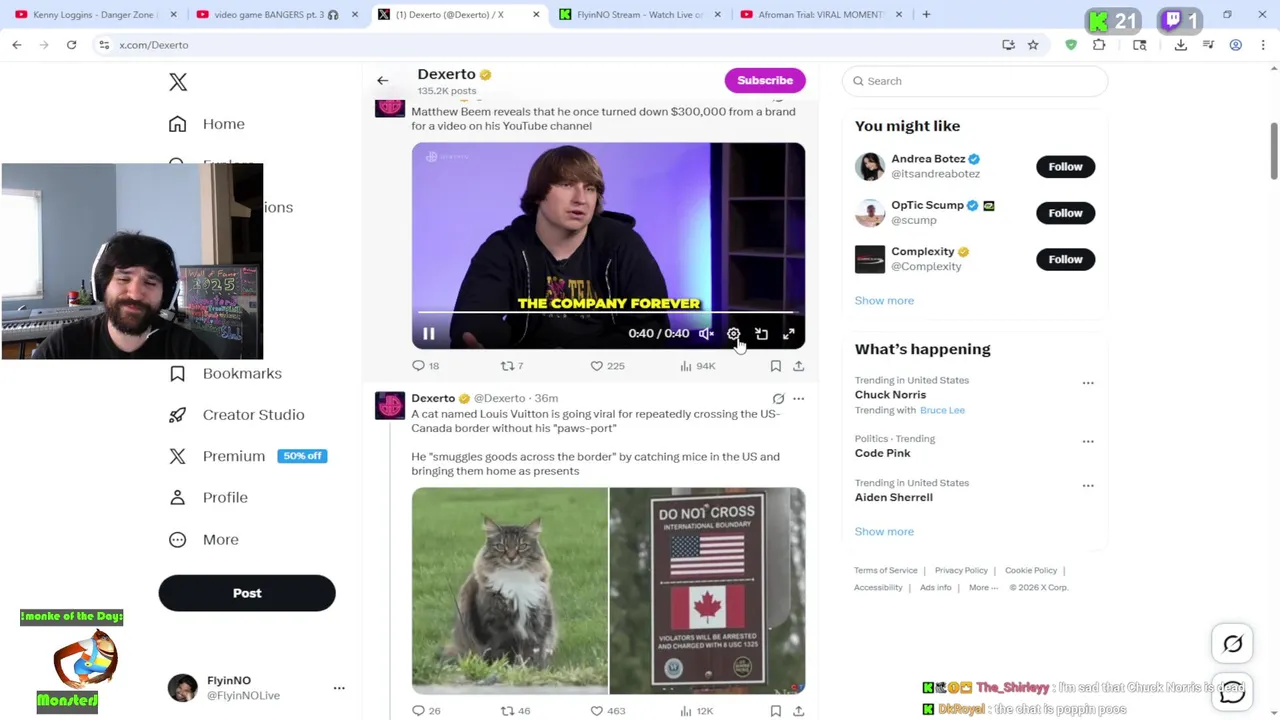
Task: Show more under You might like
Action: (884, 300)
